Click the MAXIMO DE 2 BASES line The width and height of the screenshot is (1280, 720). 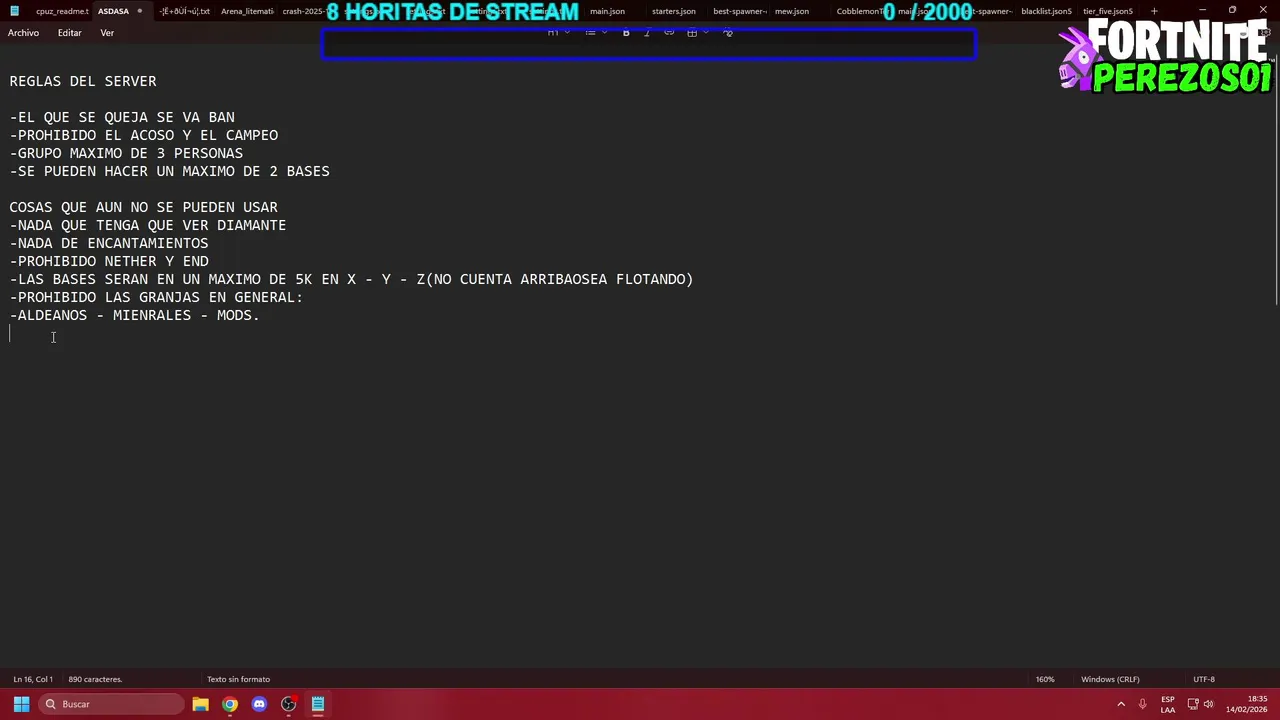tap(169, 171)
